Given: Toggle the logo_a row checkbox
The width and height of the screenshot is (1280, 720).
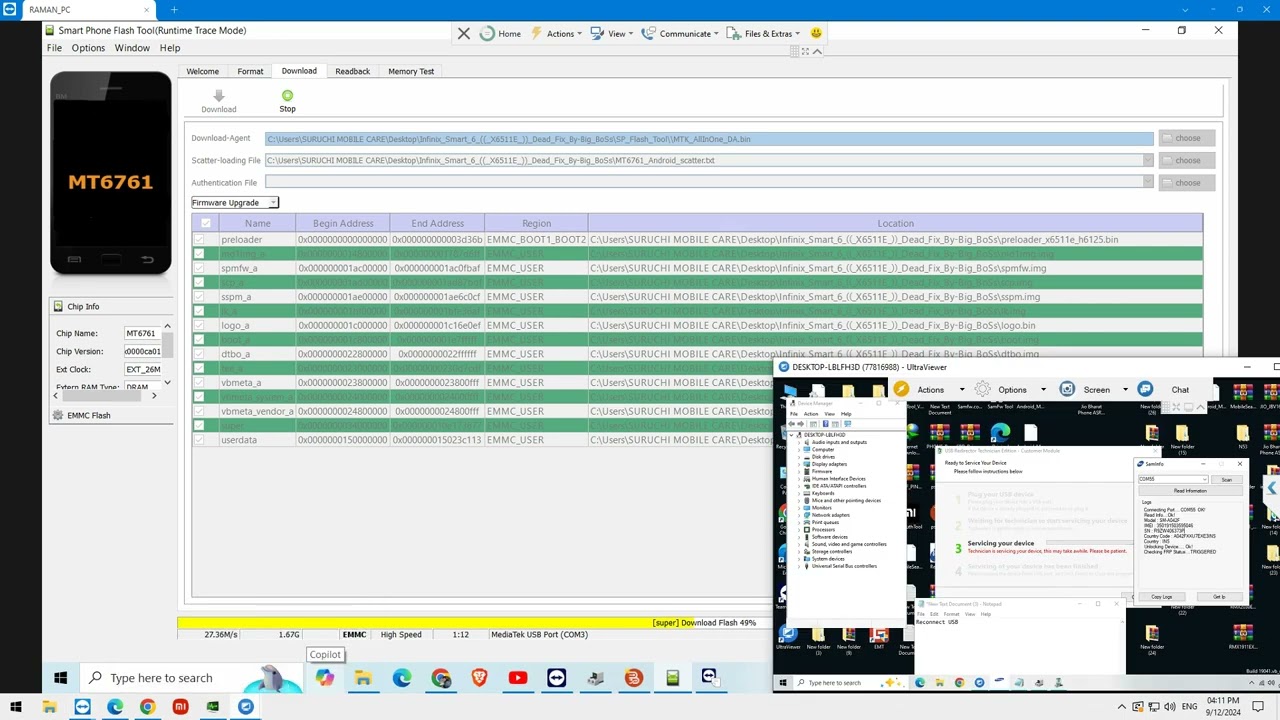Looking at the screenshot, I should (x=199, y=325).
